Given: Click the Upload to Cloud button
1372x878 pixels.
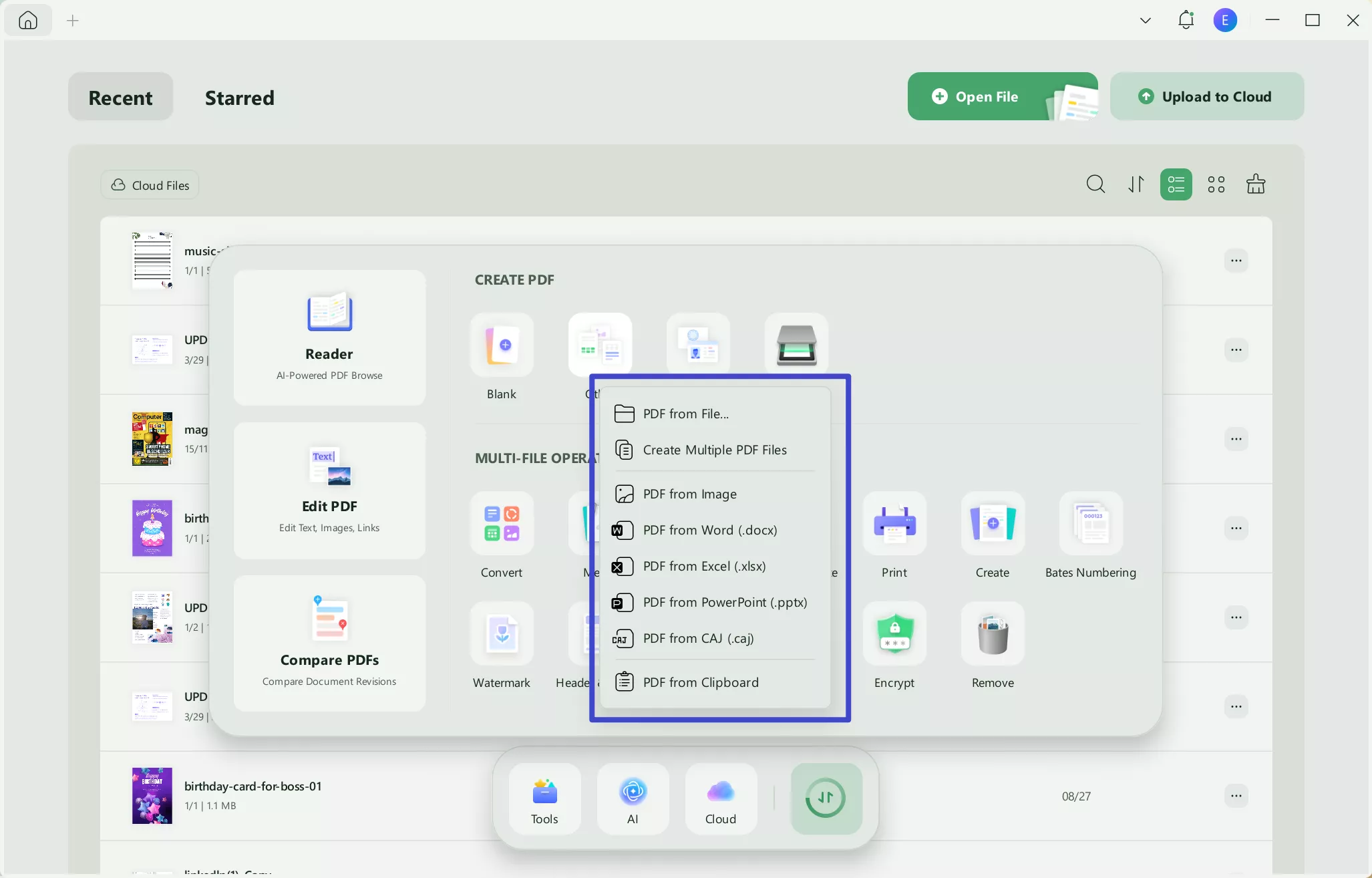Looking at the screenshot, I should pos(1207,96).
